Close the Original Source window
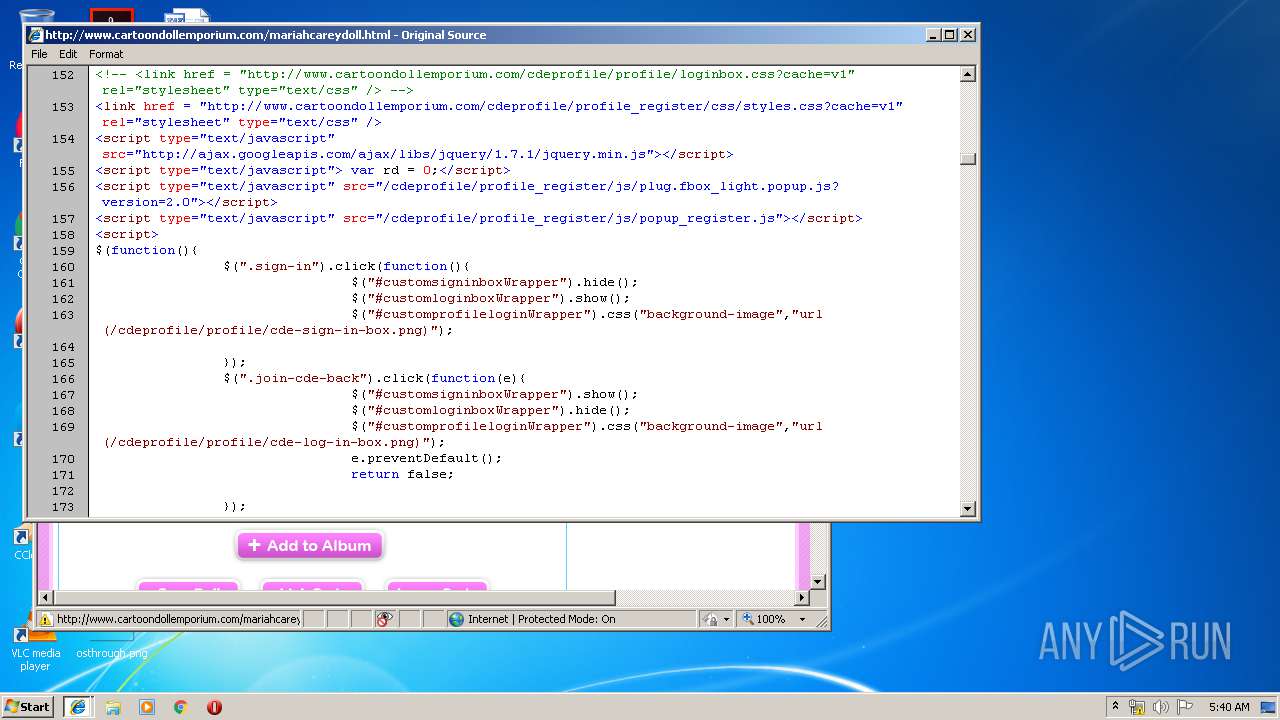This screenshot has height=720, width=1280. (967, 35)
